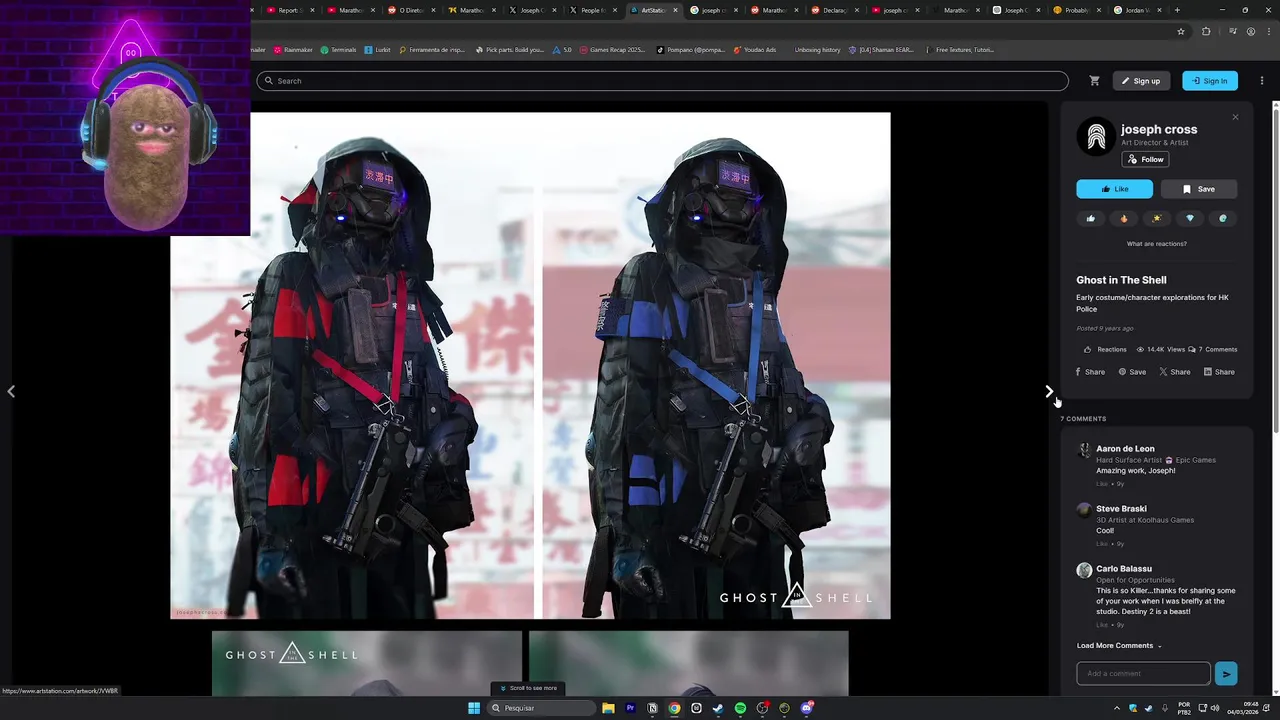
Task: Open Youdao Ads bookmark
Action: (x=755, y=50)
